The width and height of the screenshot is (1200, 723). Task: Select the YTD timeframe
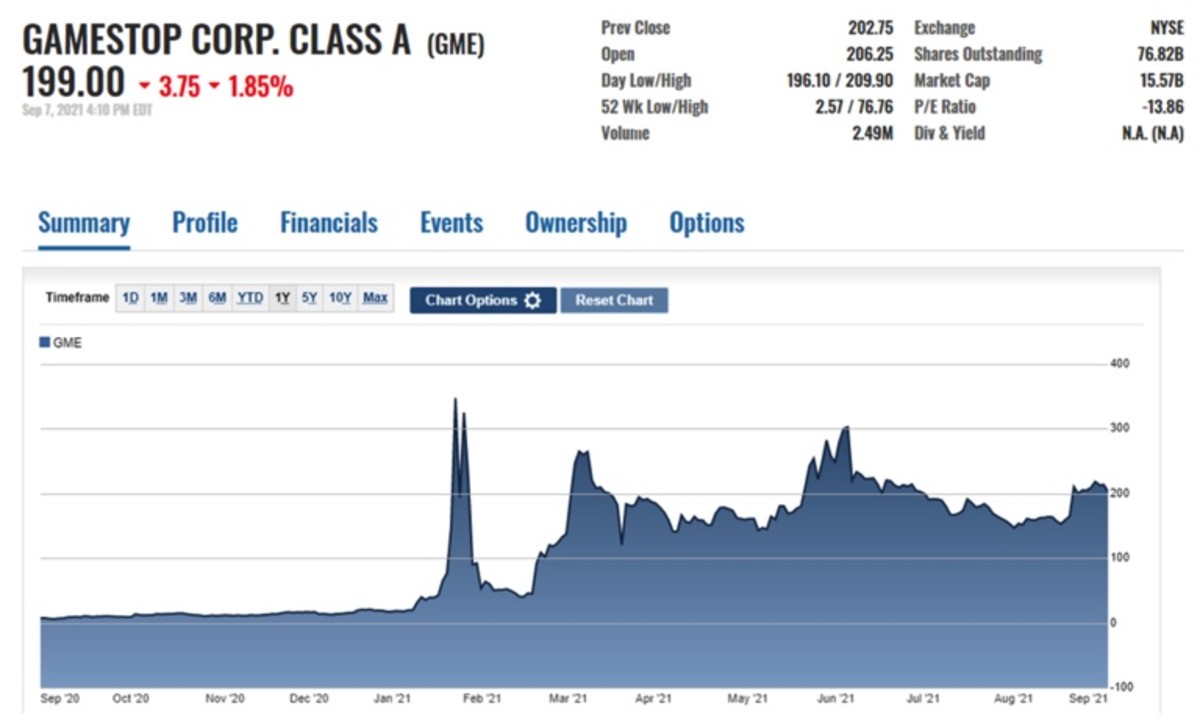pos(250,298)
